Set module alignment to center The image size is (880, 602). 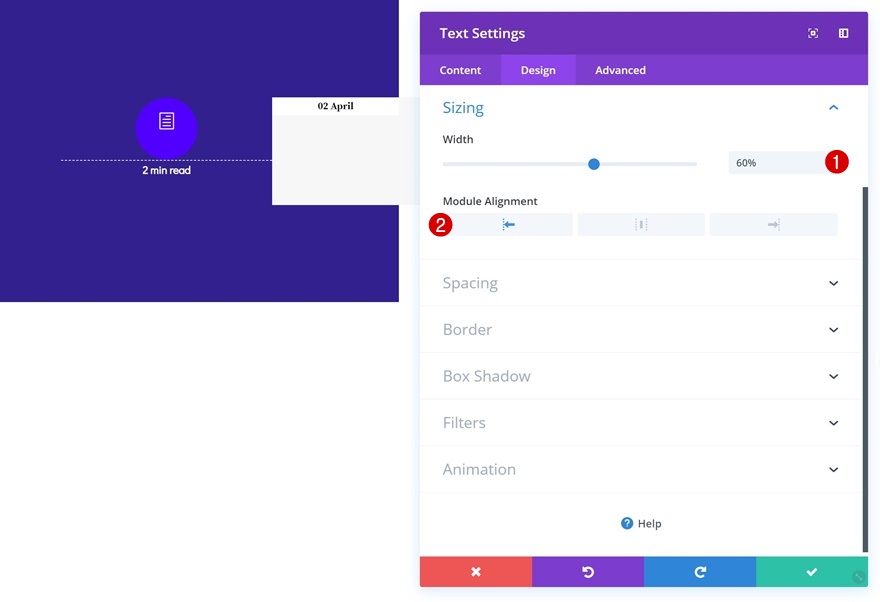click(x=641, y=224)
